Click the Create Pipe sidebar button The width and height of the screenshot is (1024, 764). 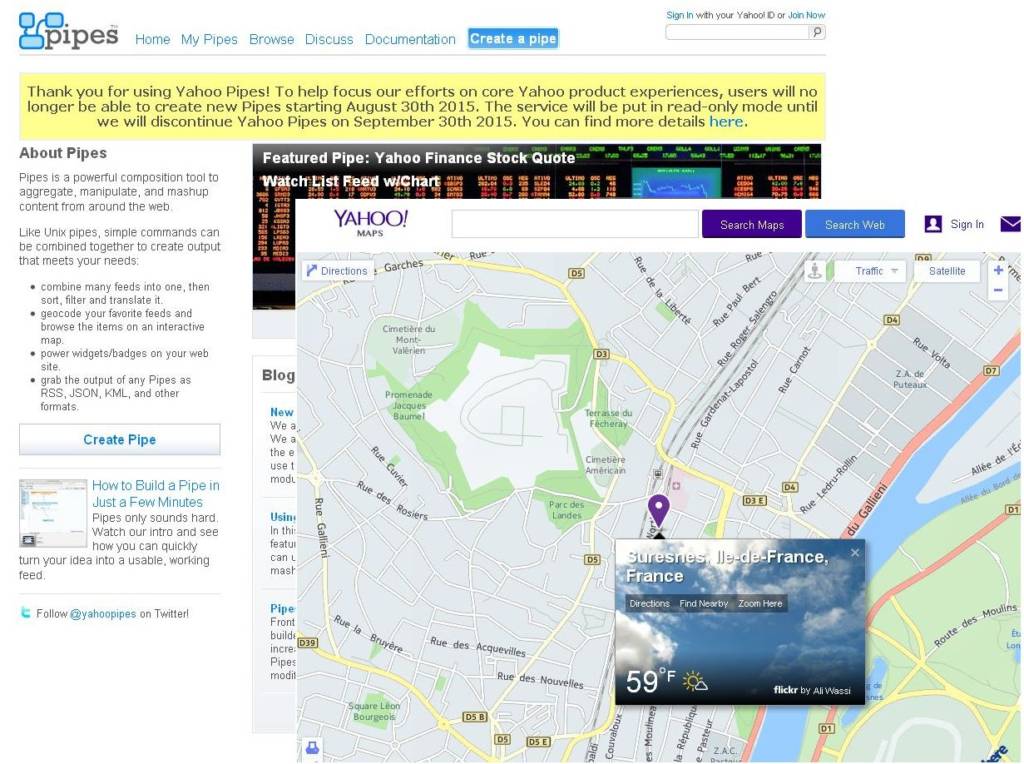point(120,439)
